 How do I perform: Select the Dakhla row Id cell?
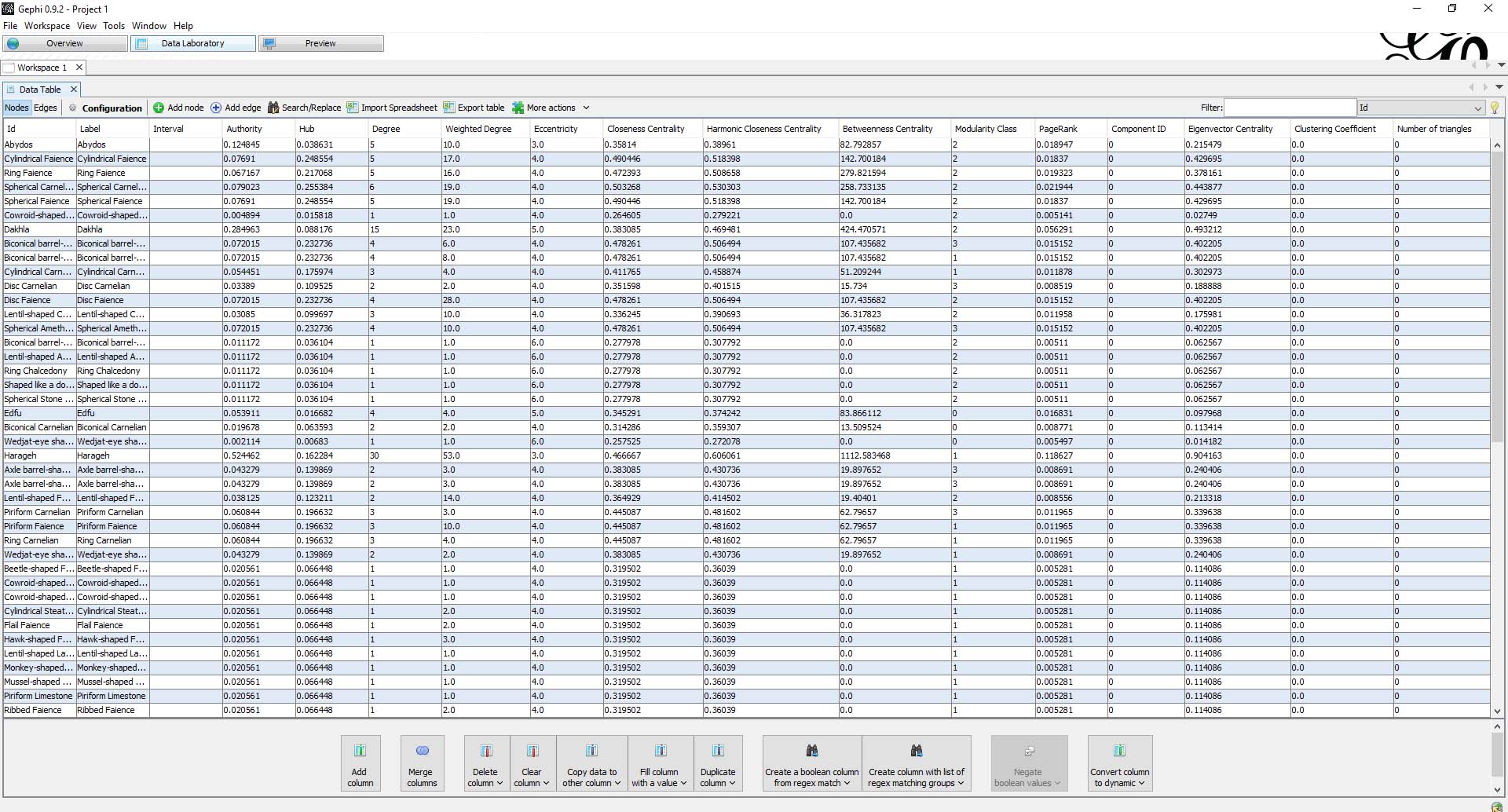[38, 229]
